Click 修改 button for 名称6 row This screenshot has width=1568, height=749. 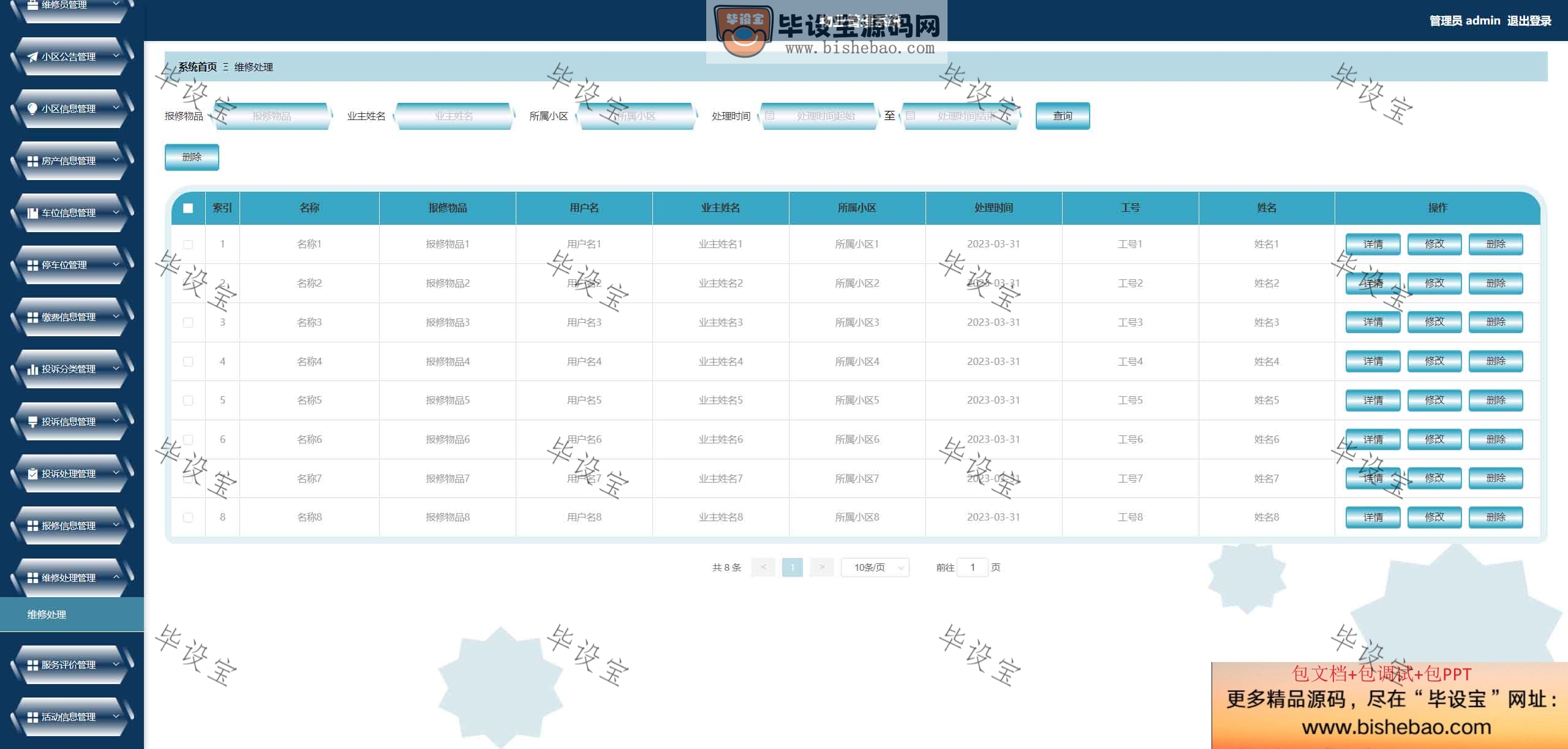(x=1434, y=439)
